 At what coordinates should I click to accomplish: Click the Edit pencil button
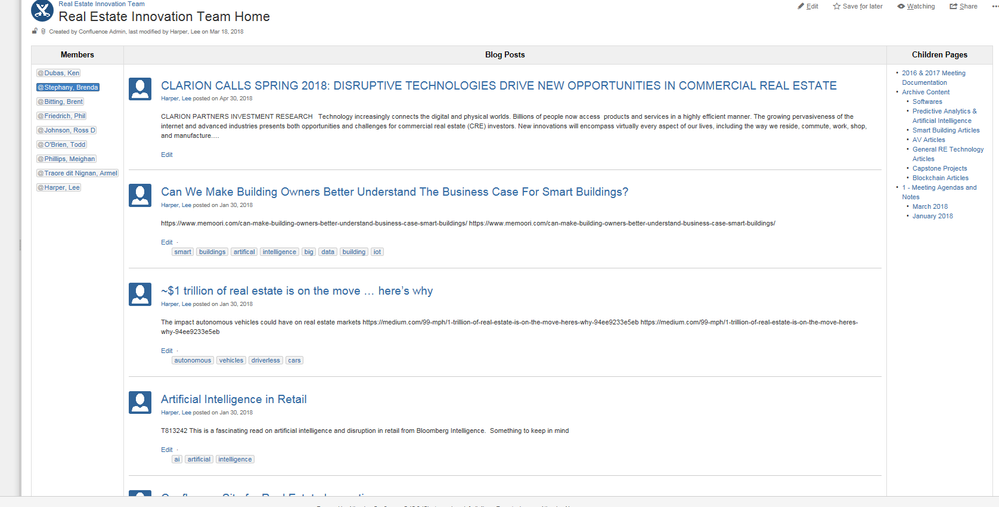pos(808,6)
